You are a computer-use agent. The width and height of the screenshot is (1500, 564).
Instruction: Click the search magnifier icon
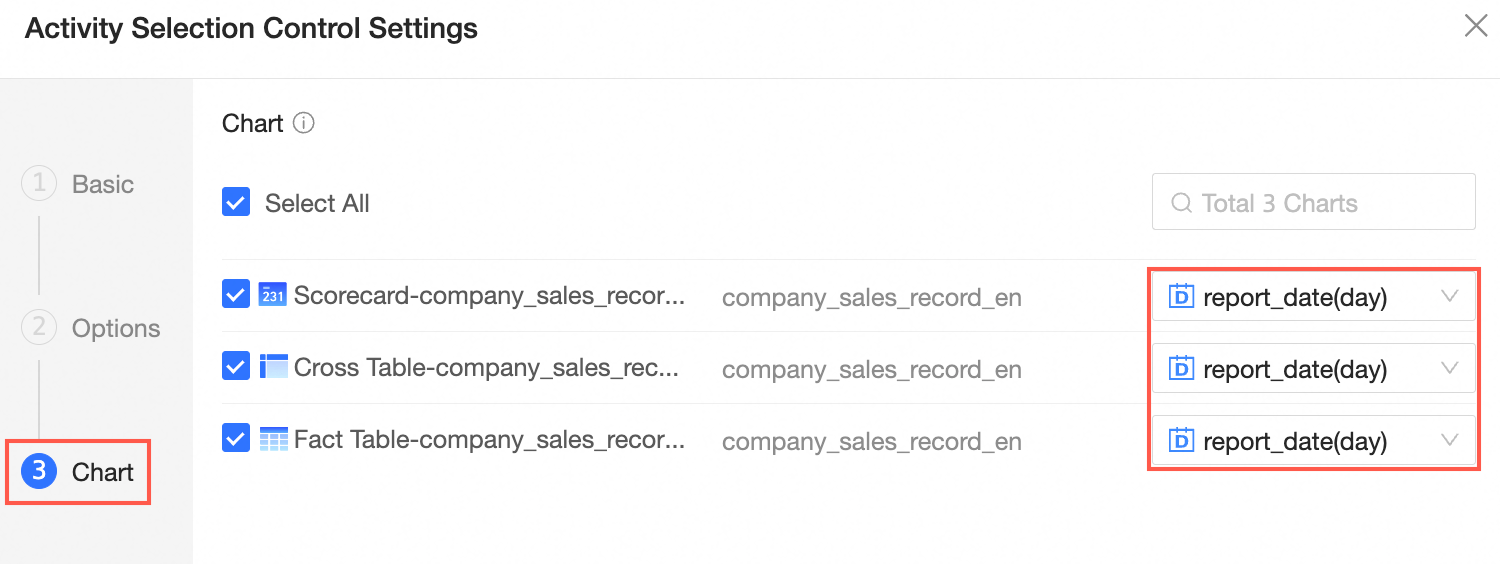click(x=1181, y=203)
